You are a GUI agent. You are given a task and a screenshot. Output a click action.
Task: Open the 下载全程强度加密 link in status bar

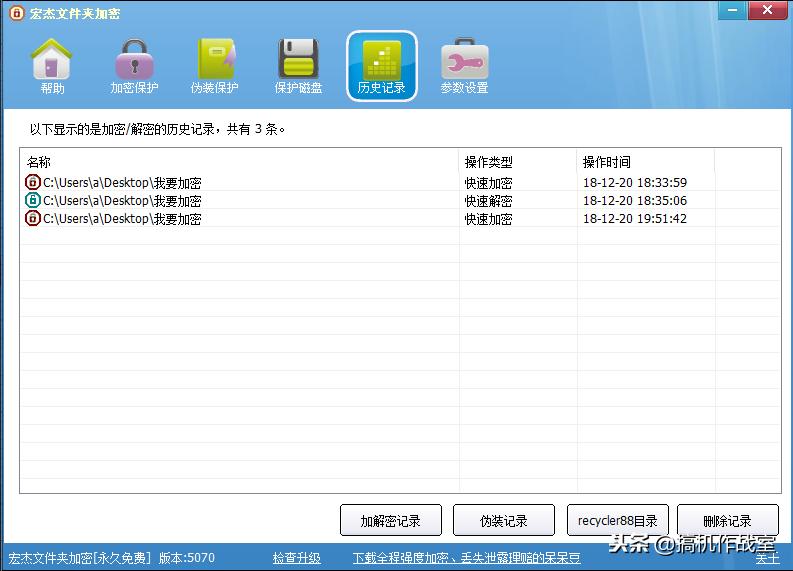tap(466, 558)
